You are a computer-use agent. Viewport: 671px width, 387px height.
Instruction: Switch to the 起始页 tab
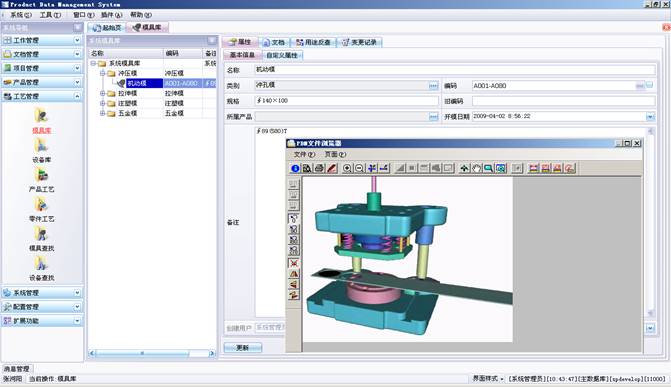[107, 28]
